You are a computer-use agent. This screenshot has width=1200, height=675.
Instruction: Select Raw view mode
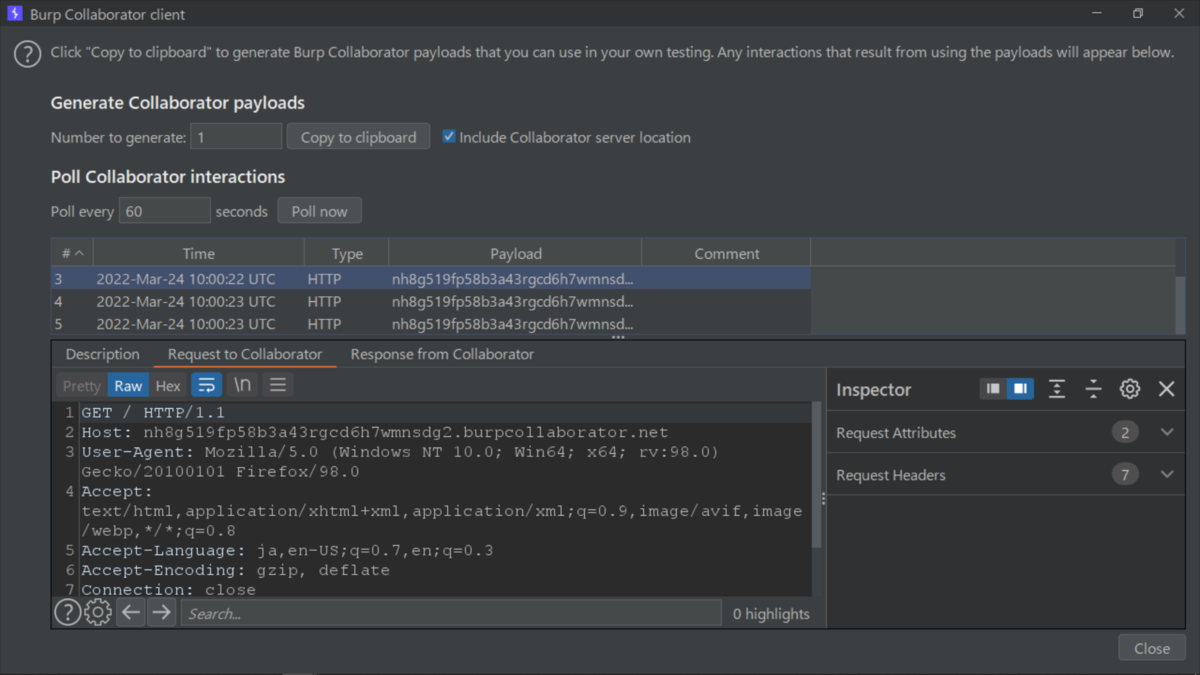[x=128, y=385]
